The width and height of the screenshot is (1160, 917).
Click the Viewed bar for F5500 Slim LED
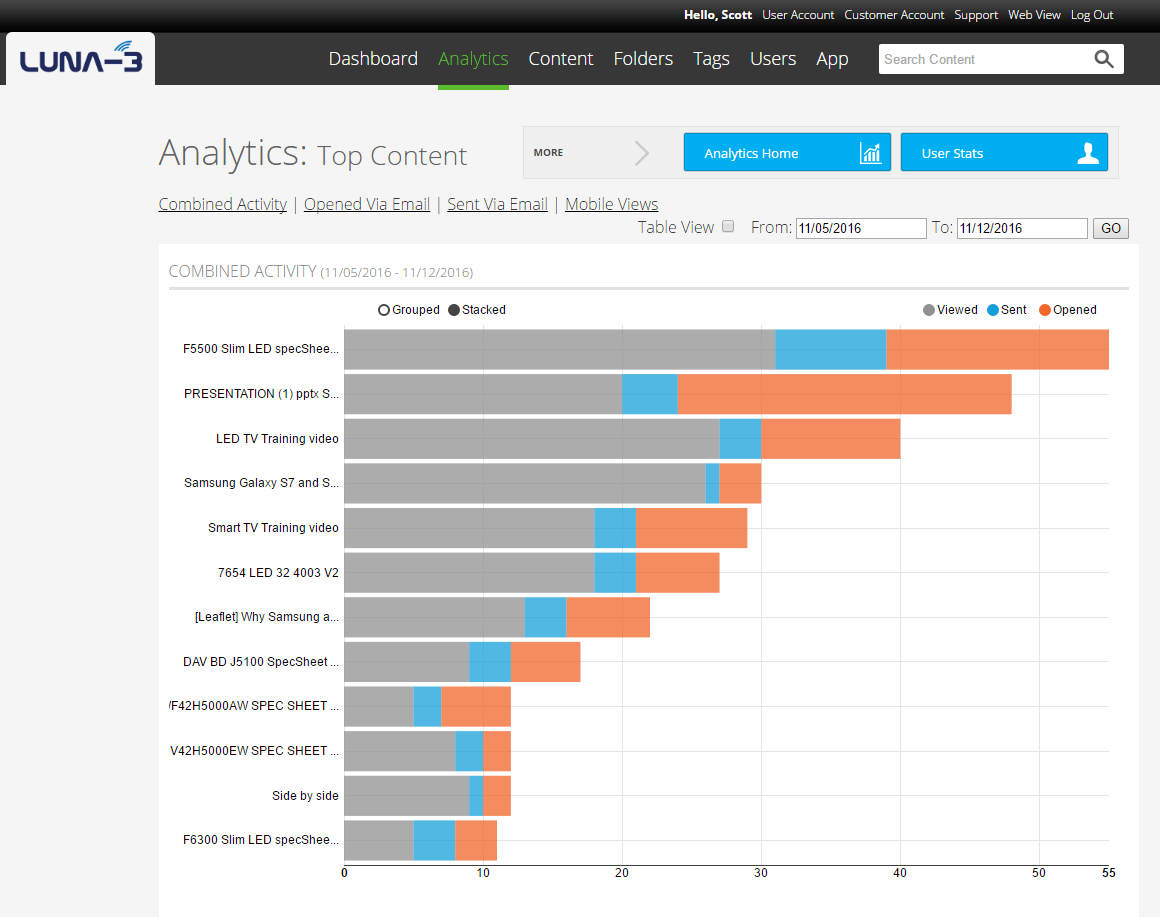(559, 349)
